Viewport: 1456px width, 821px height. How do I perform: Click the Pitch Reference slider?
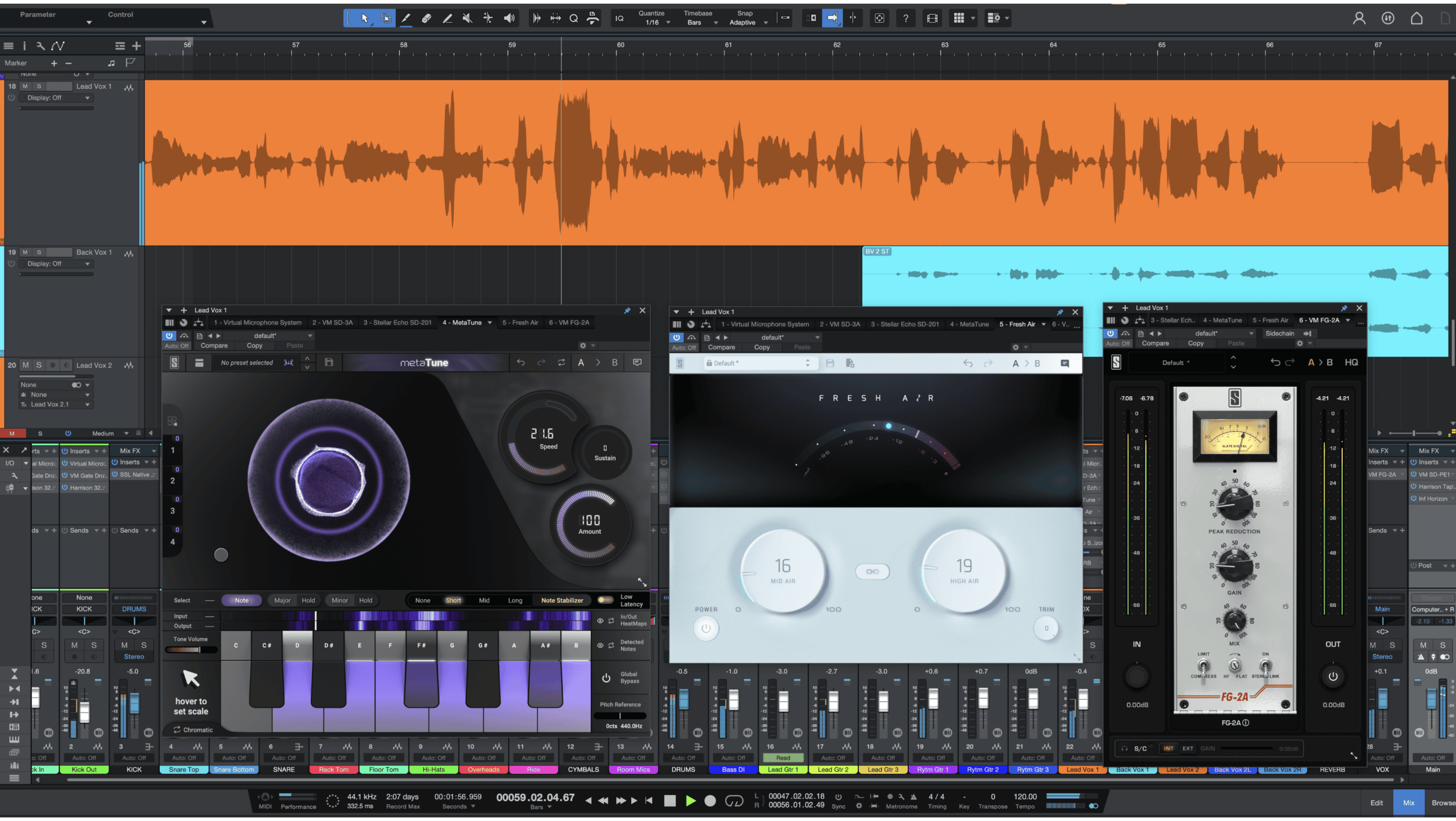click(620, 715)
